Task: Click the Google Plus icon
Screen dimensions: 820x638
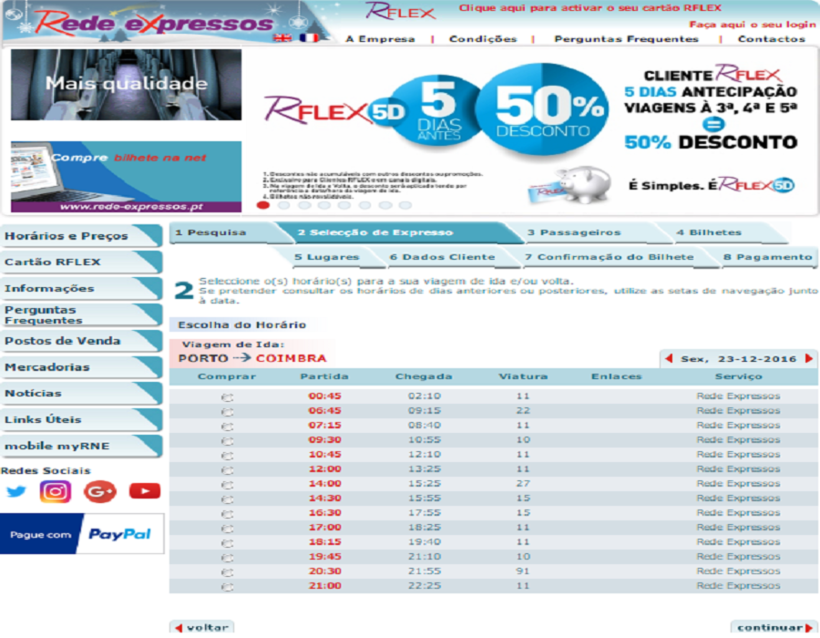Action: 100,491
